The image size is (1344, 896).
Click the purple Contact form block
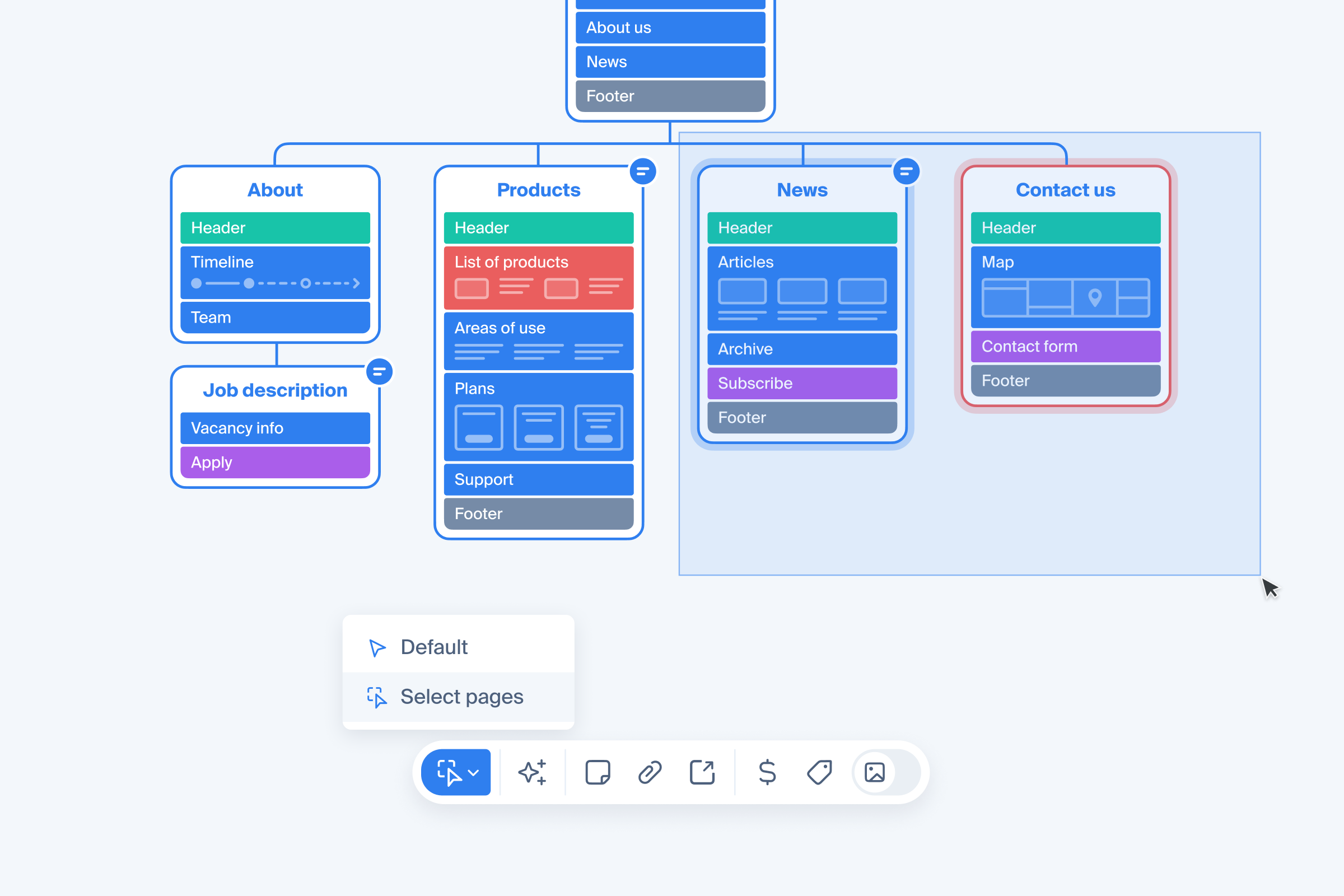click(x=1065, y=346)
